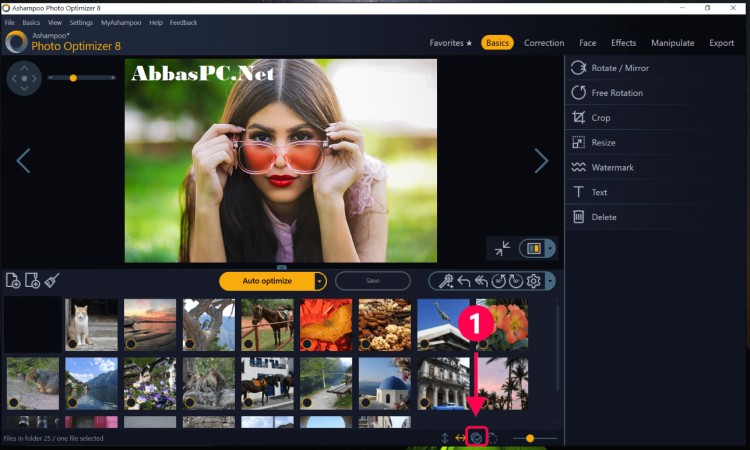
Task: Click the broom clear list icon
Action: coord(52,281)
